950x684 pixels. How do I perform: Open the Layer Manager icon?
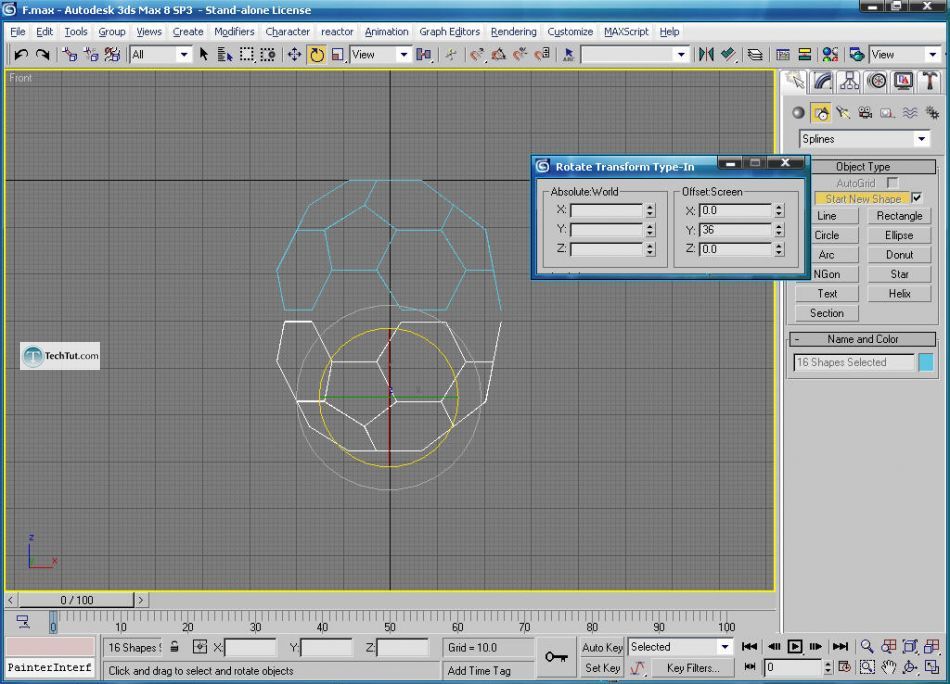click(754, 55)
